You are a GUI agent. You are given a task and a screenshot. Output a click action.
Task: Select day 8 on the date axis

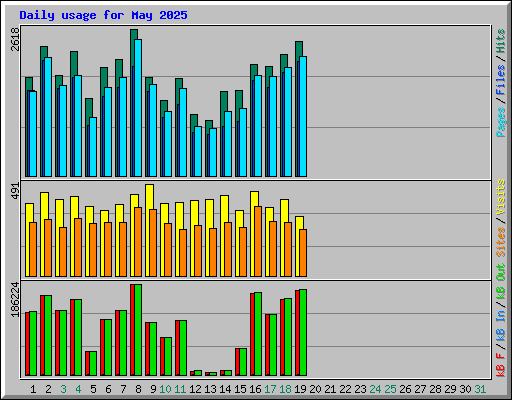(138, 389)
